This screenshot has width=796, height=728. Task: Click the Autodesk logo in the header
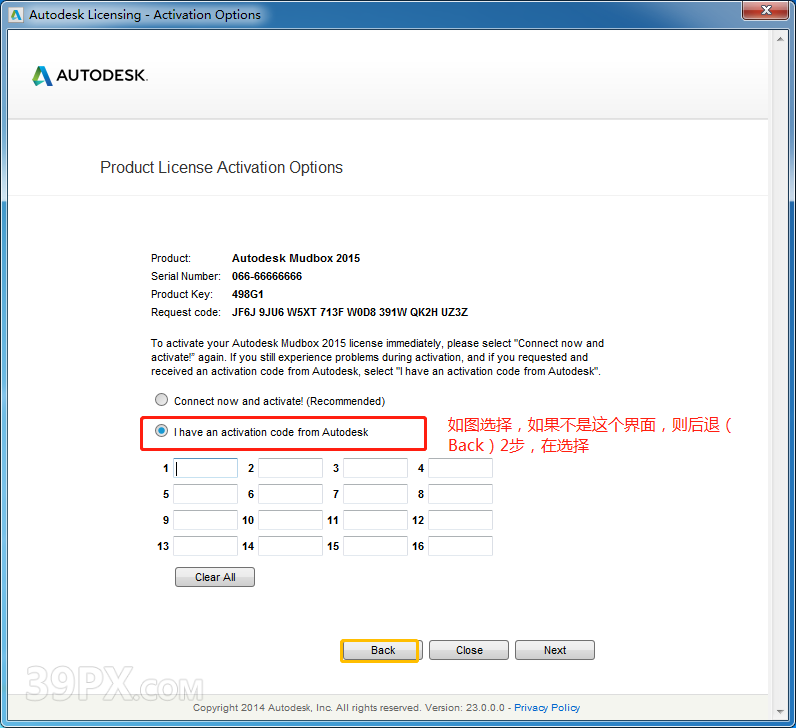tap(90, 76)
